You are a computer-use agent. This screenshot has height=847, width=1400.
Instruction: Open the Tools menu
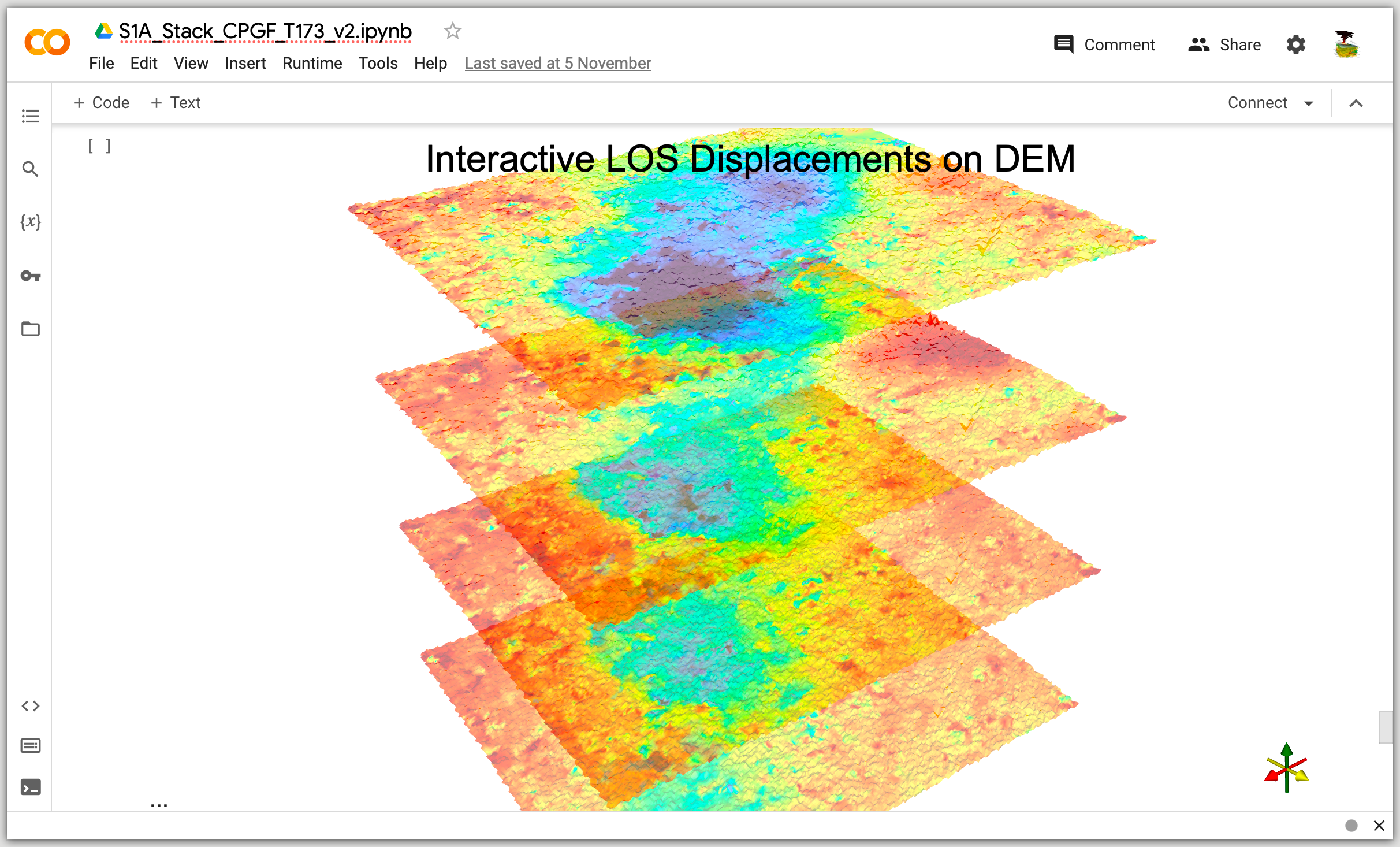click(378, 63)
